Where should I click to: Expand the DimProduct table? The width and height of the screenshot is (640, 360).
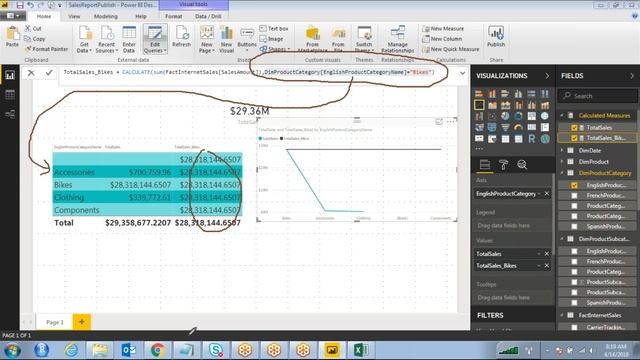tap(562, 162)
